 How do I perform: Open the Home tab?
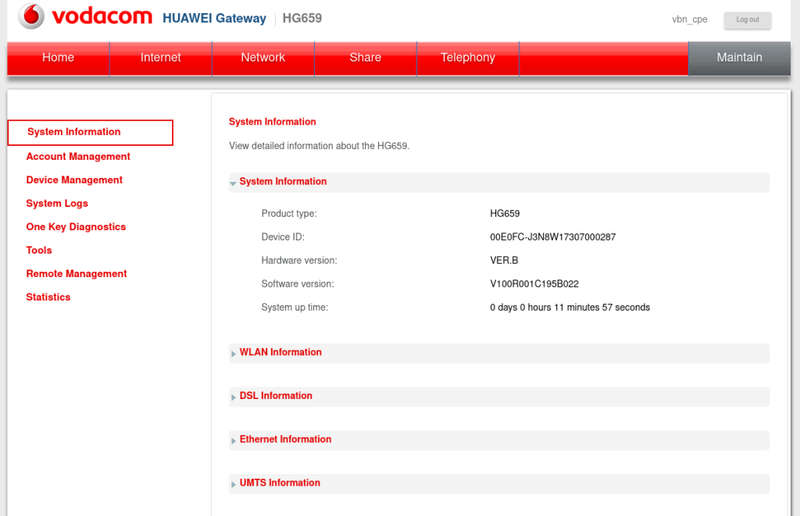[58, 58]
